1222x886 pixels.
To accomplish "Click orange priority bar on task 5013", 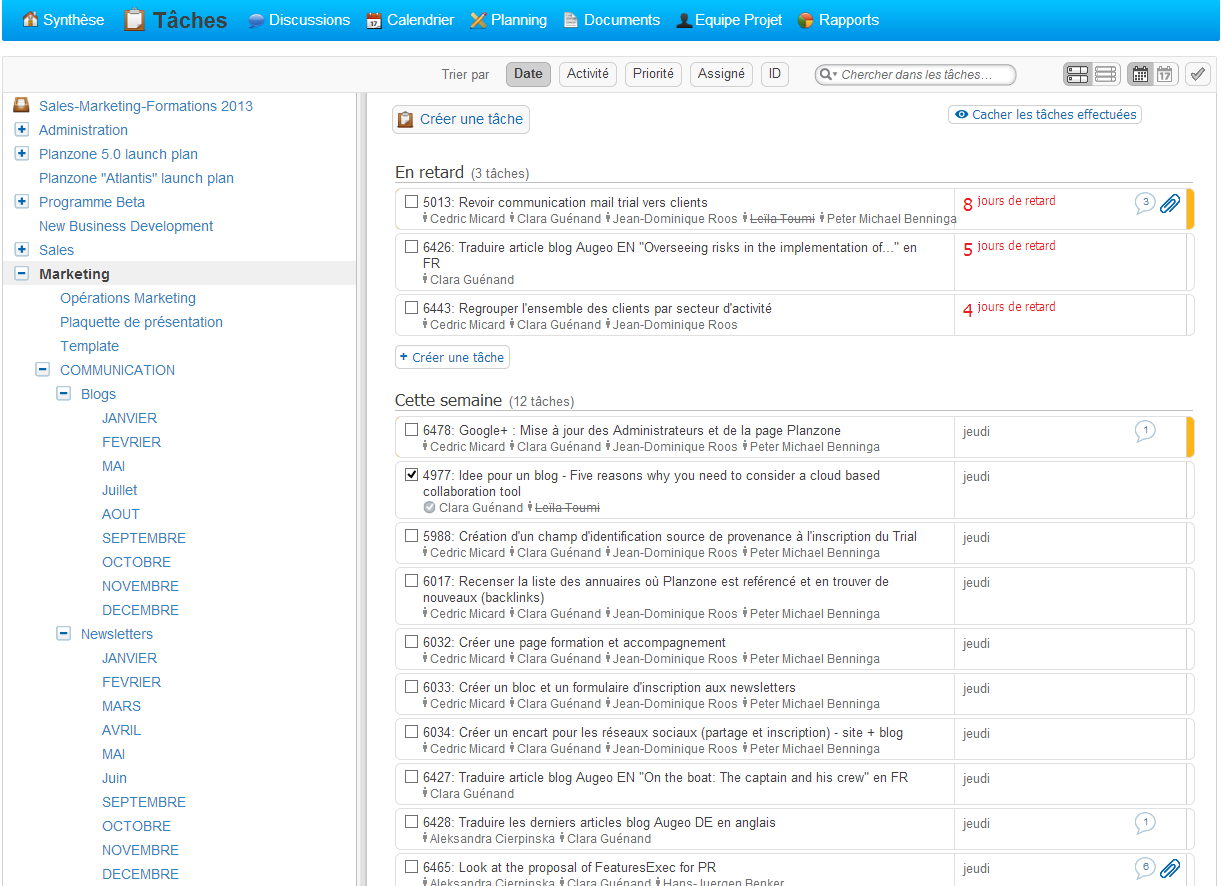I will click(x=1190, y=209).
